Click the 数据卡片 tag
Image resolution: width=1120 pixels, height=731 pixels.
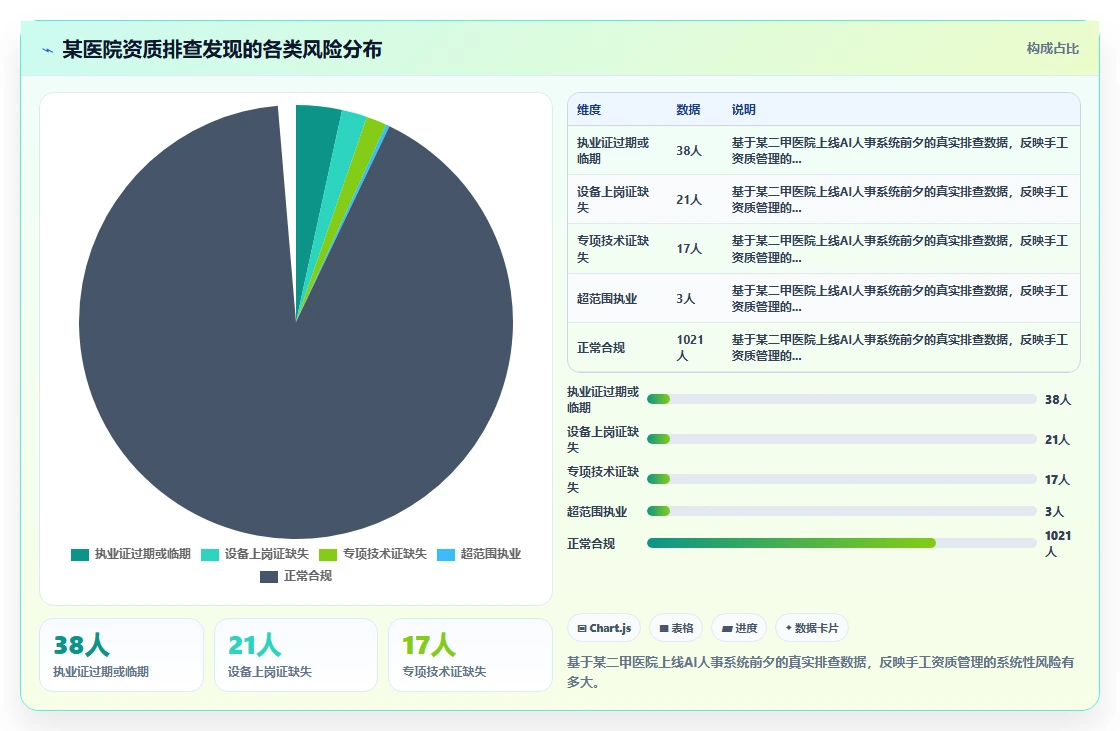click(811, 628)
